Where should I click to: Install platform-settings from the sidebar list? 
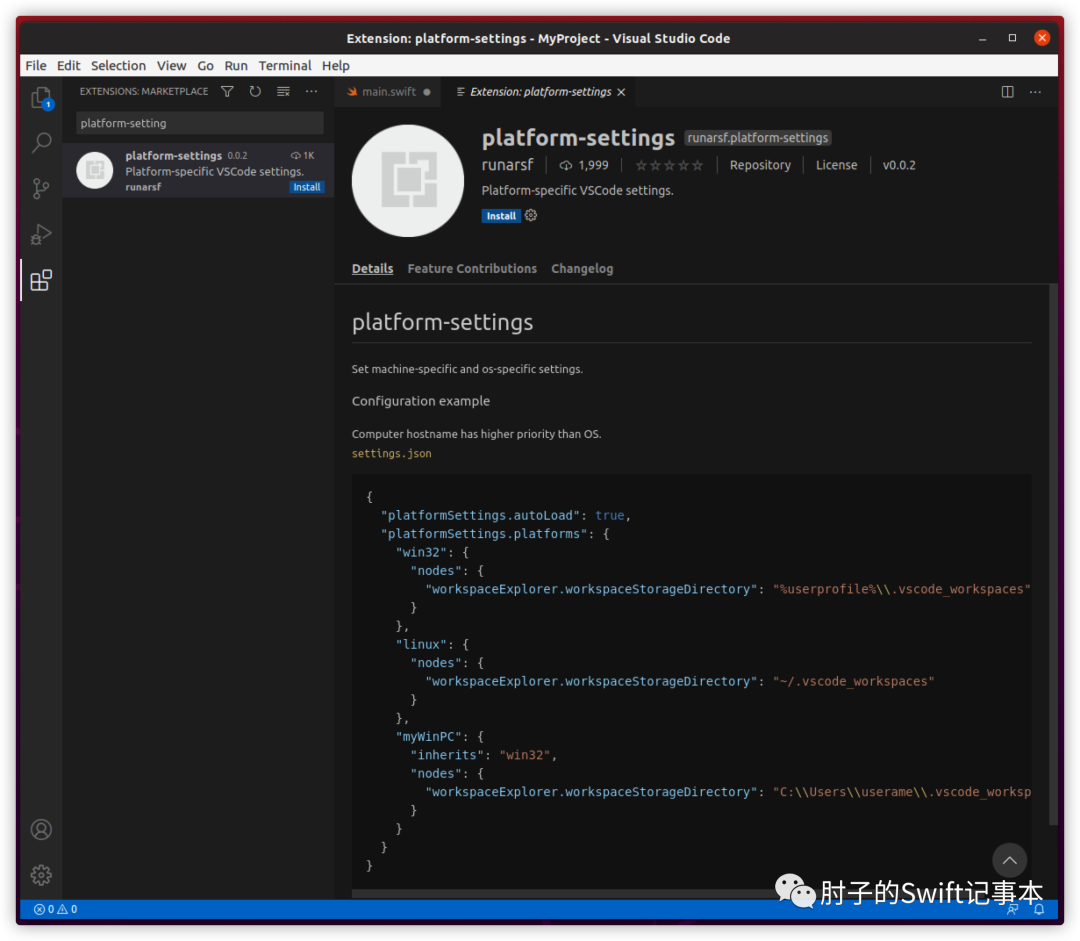click(307, 187)
